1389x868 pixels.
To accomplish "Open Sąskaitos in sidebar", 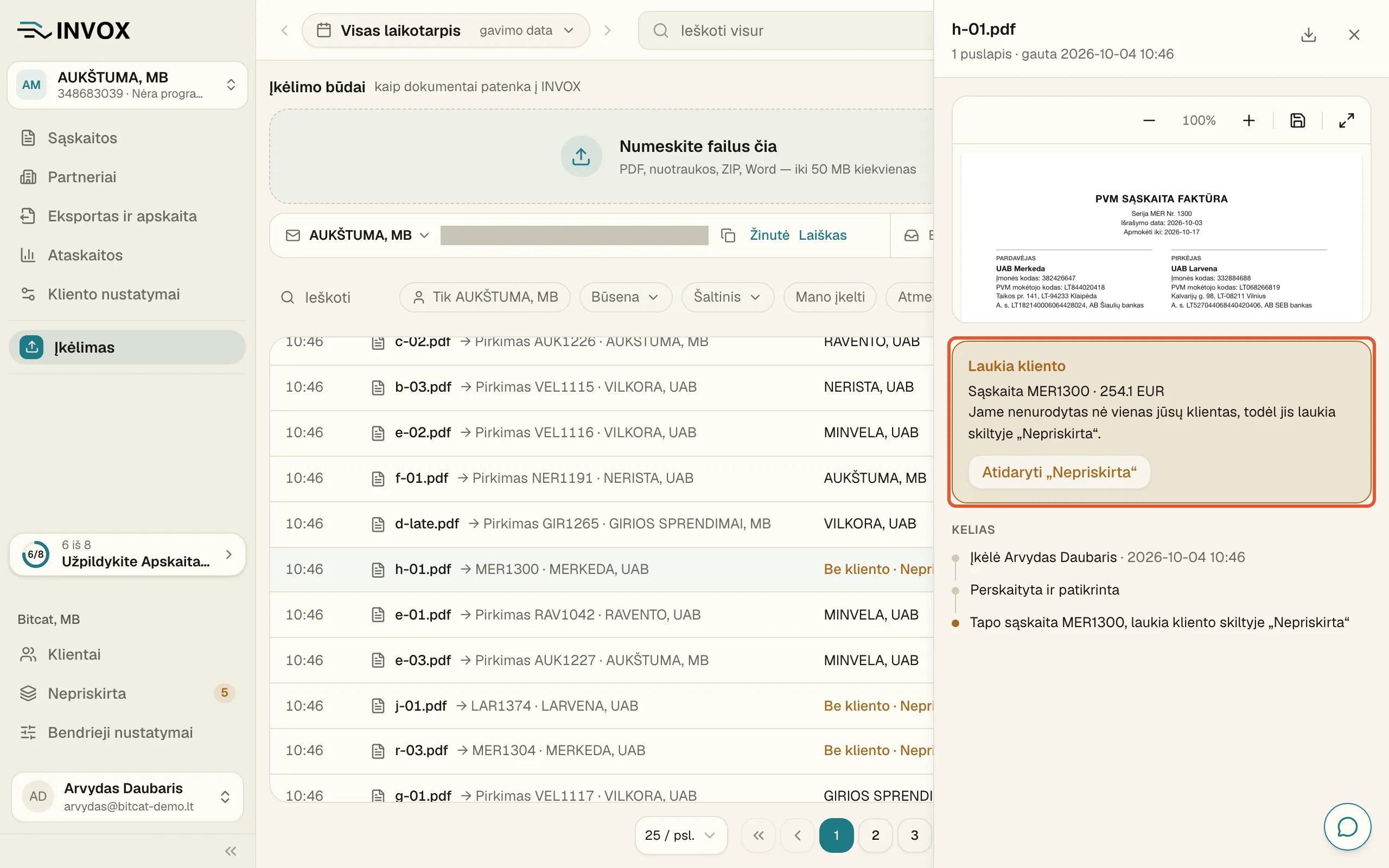I will [128, 138].
